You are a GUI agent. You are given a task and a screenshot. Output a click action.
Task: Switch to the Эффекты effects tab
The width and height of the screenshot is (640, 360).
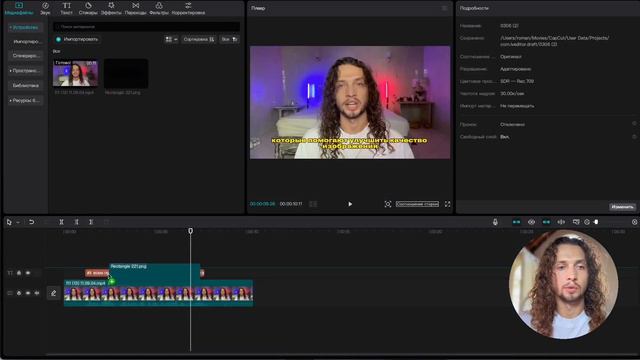[x=111, y=9]
